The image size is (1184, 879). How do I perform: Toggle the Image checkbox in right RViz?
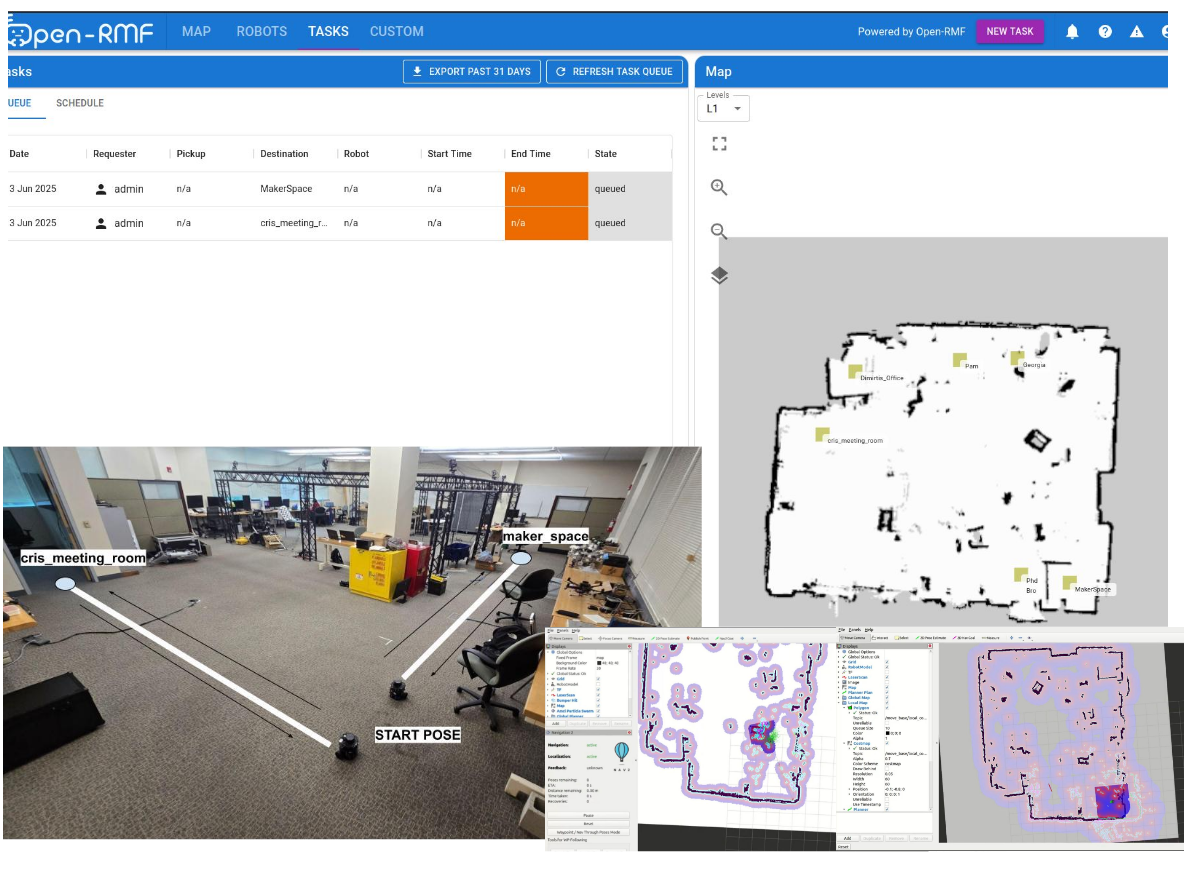[x=887, y=682]
